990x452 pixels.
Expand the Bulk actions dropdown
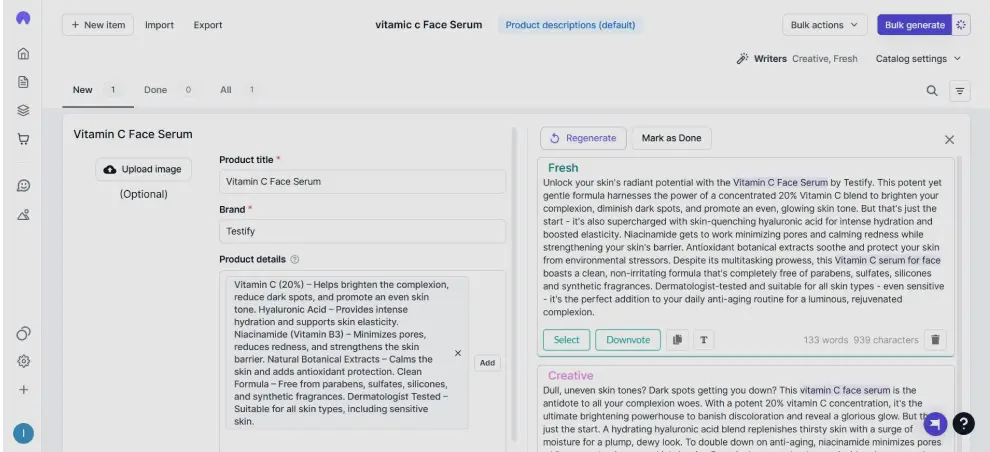pyautogui.click(x=825, y=25)
